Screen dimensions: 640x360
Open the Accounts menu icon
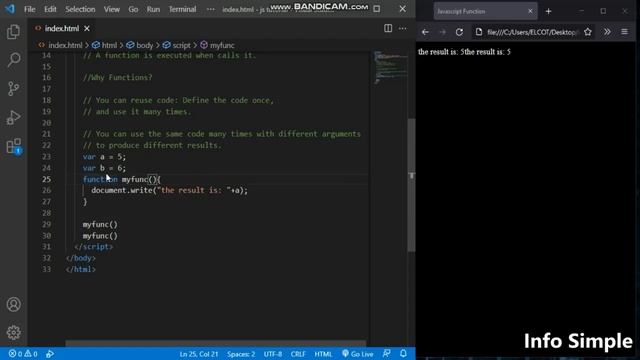[13, 304]
